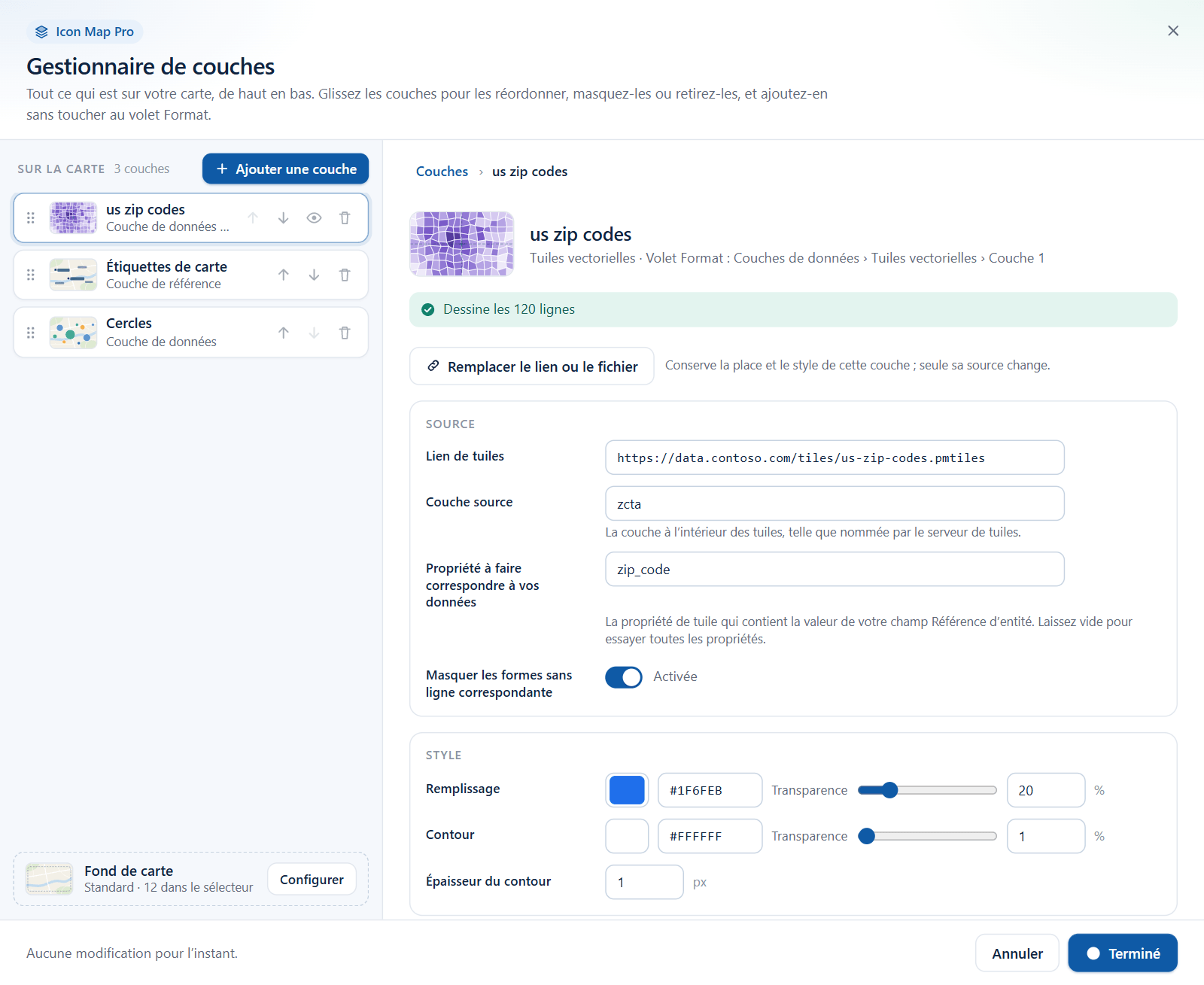This screenshot has height=985, width=1204.
Task: Click the Terminé button
Action: pos(1123,953)
